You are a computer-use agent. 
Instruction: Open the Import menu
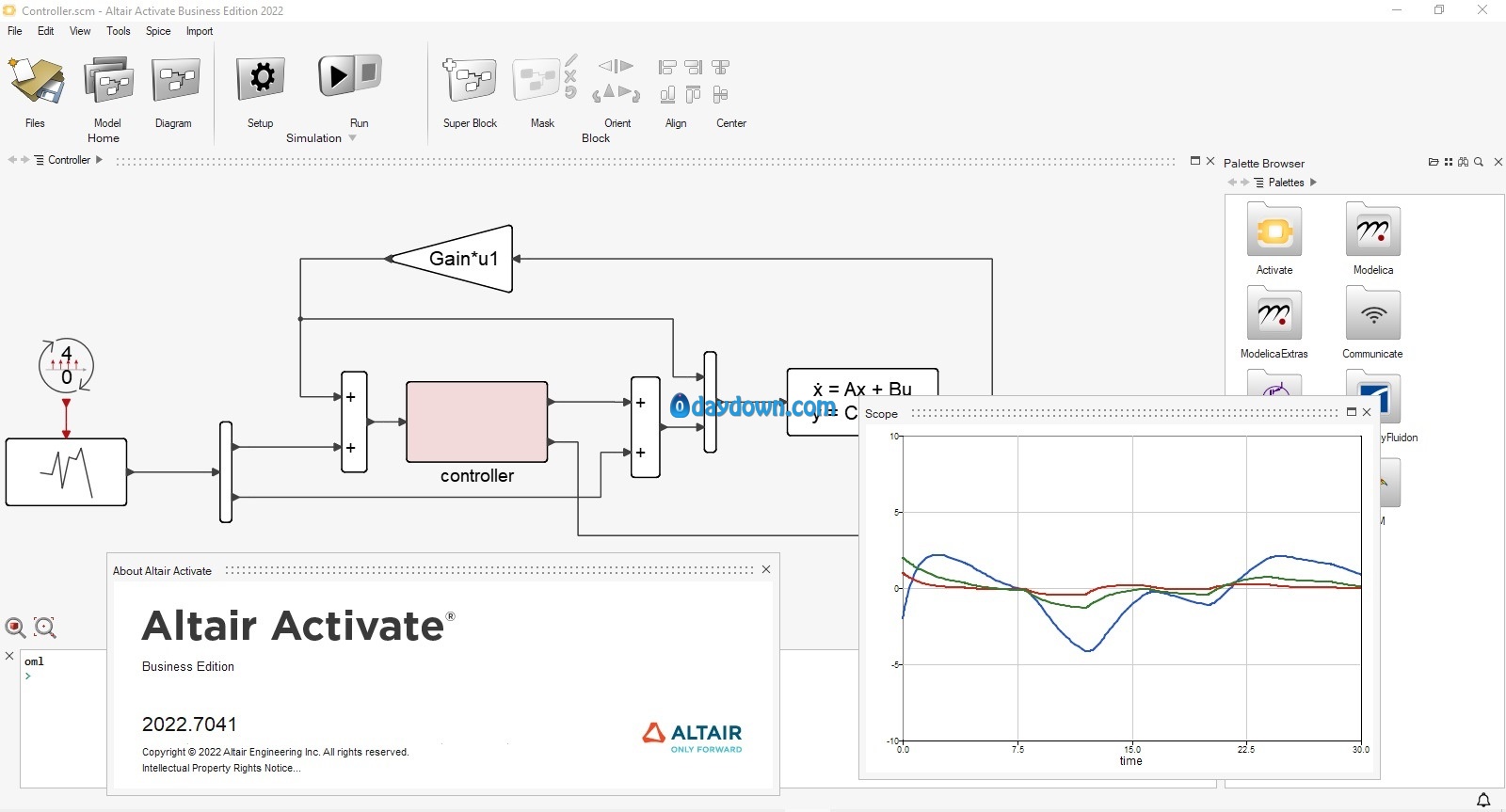tap(200, 31)
